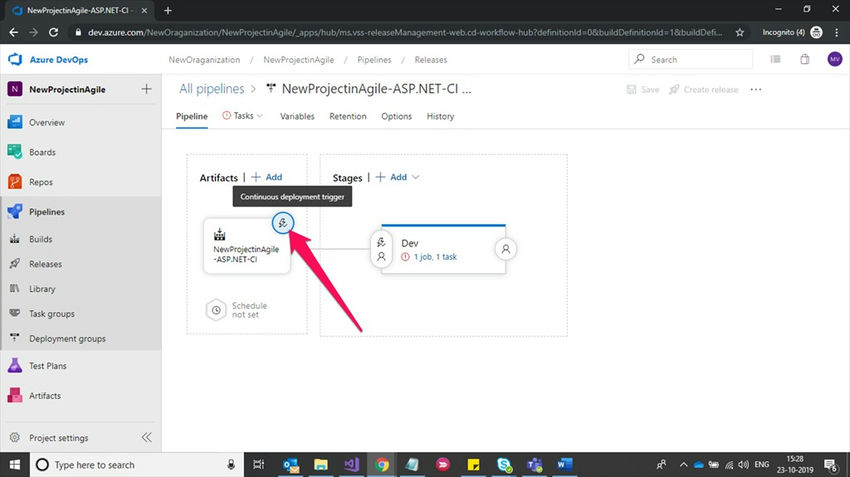This screenshot has height=477, width=850.
Task: Open the marketplace shopping bag icon
Action: tap(805, 59)
